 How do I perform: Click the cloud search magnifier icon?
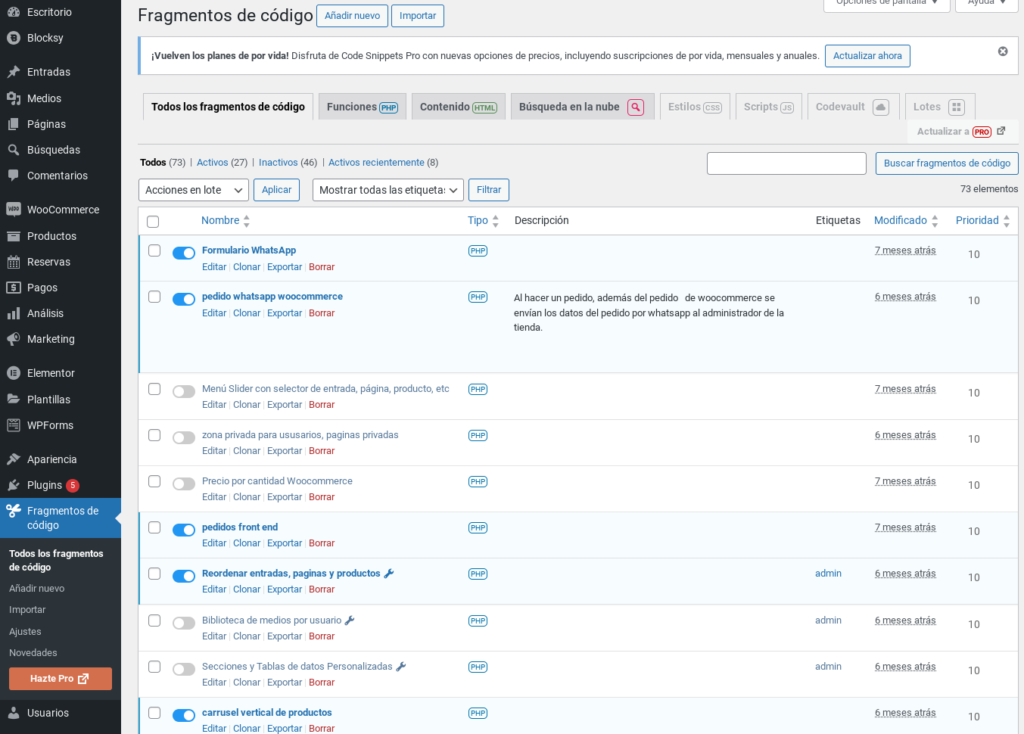(635, 107)
